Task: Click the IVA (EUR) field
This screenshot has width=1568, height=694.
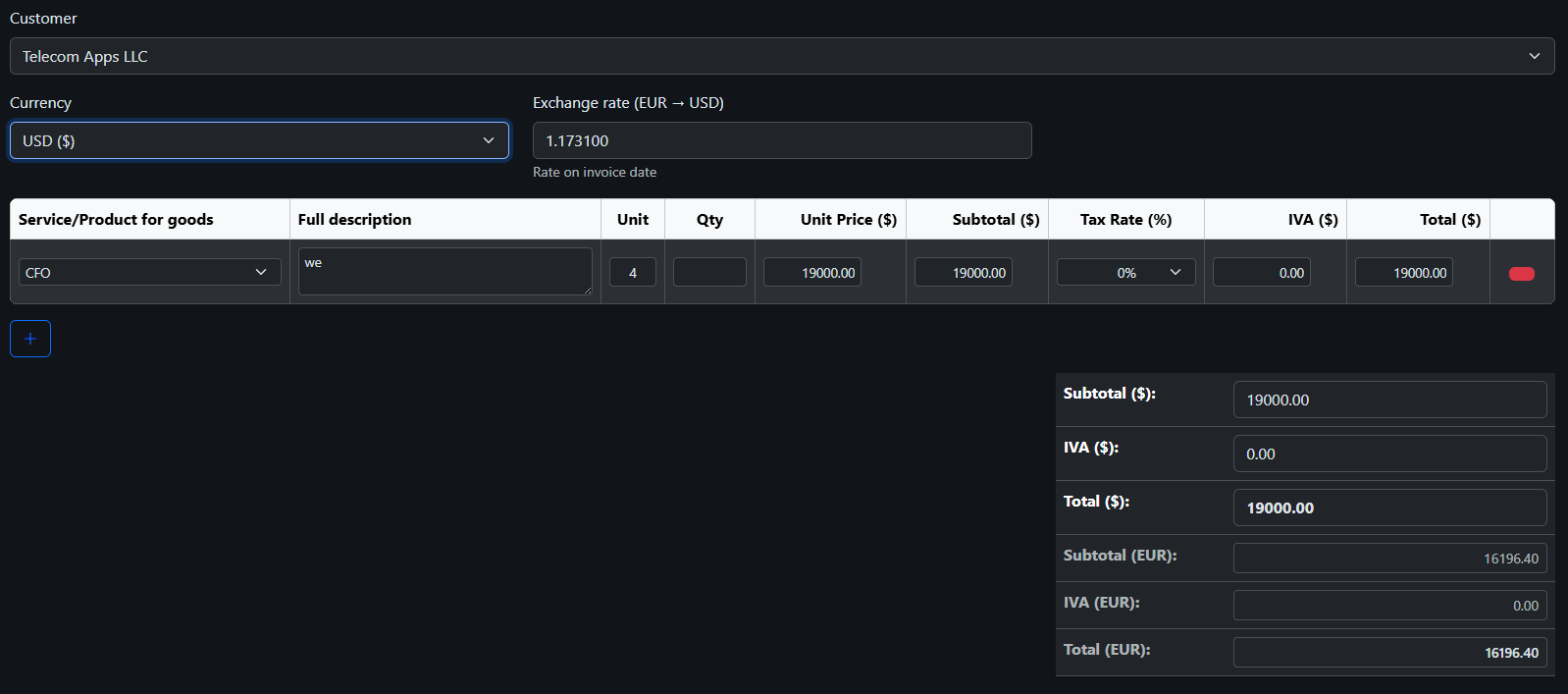Action: click(1388, 605)
